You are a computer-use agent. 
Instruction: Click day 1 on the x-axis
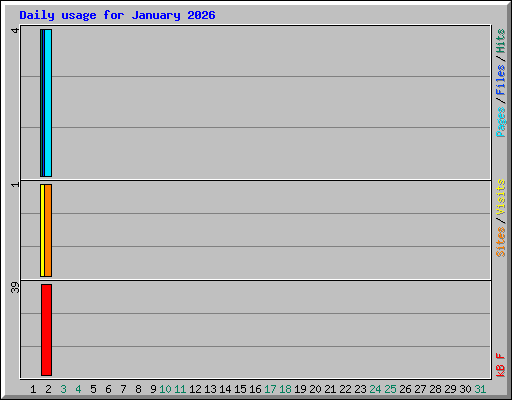click(33, 389)
